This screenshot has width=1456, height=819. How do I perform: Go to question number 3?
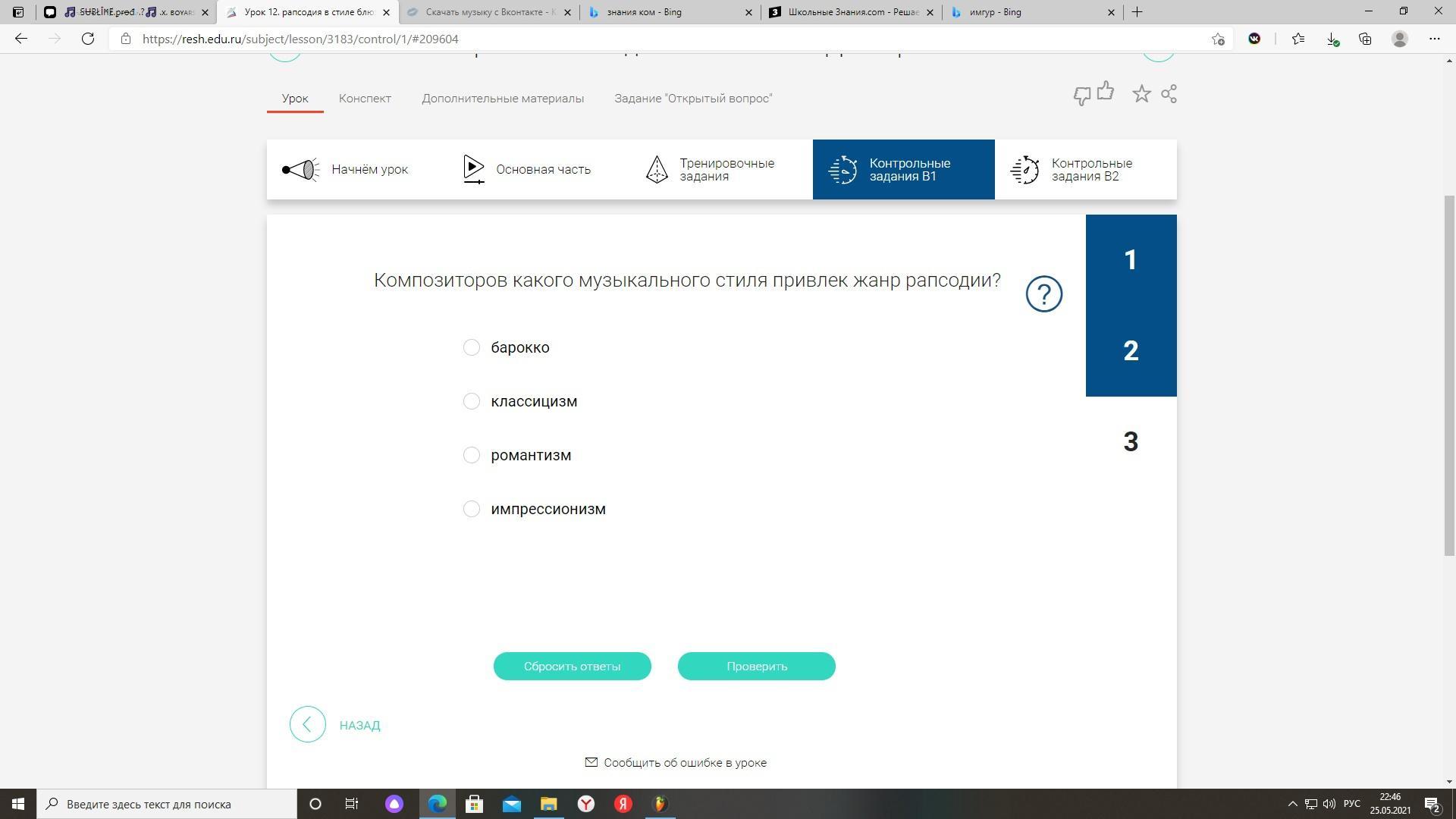[x=1130, y=442]
